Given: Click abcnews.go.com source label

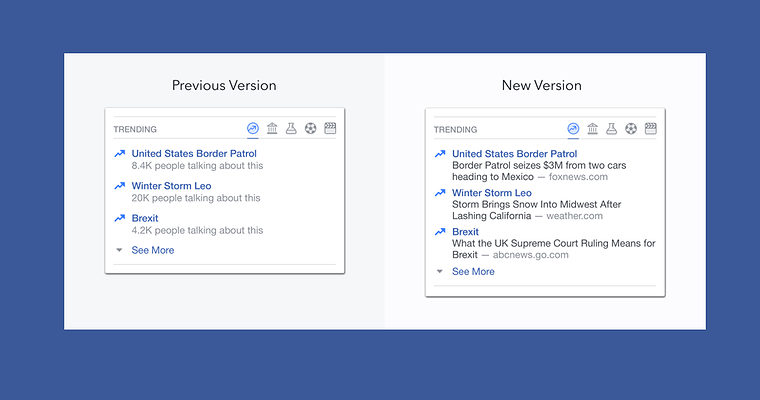Looking at the screenshot, I should pos(531,255).
